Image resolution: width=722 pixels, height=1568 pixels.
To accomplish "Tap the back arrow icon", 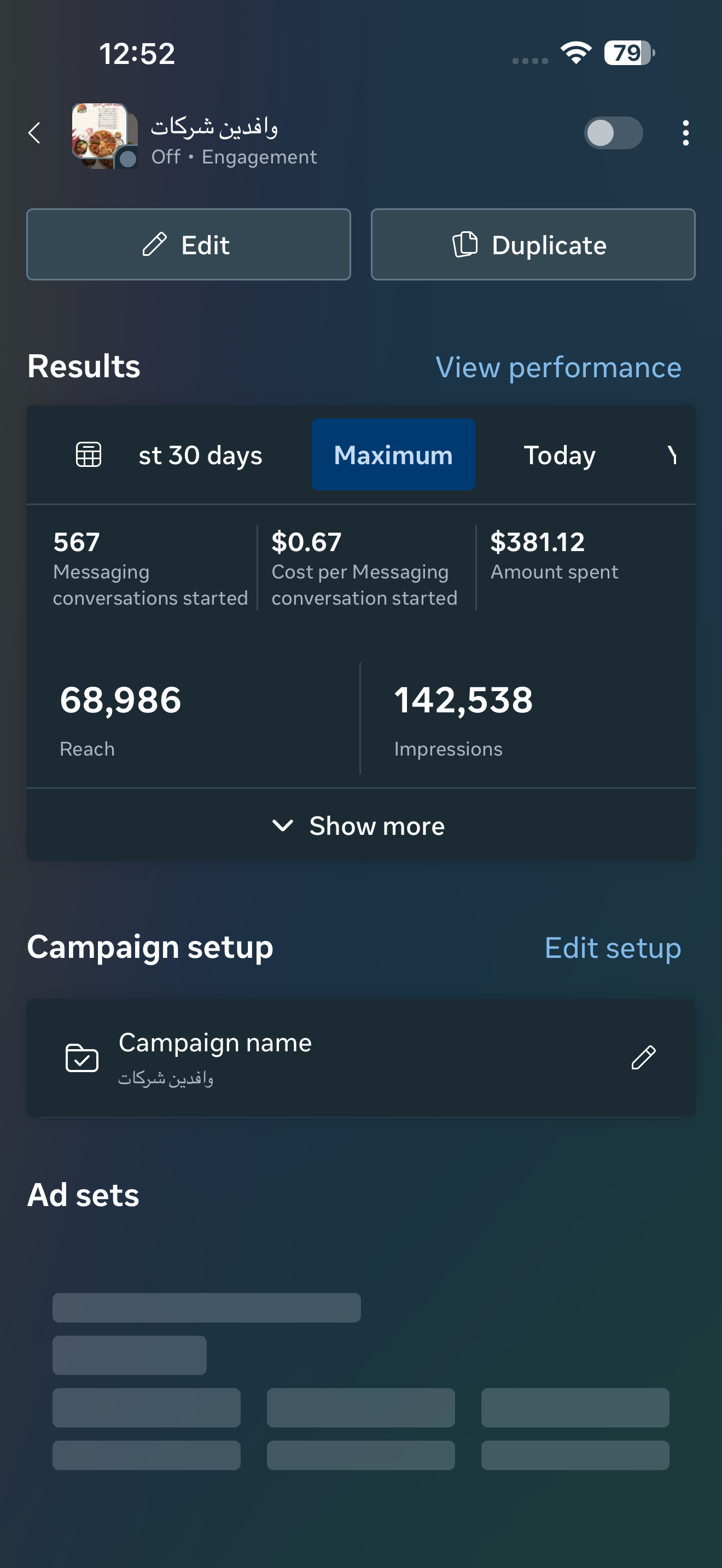I will [x=34, y=133].
